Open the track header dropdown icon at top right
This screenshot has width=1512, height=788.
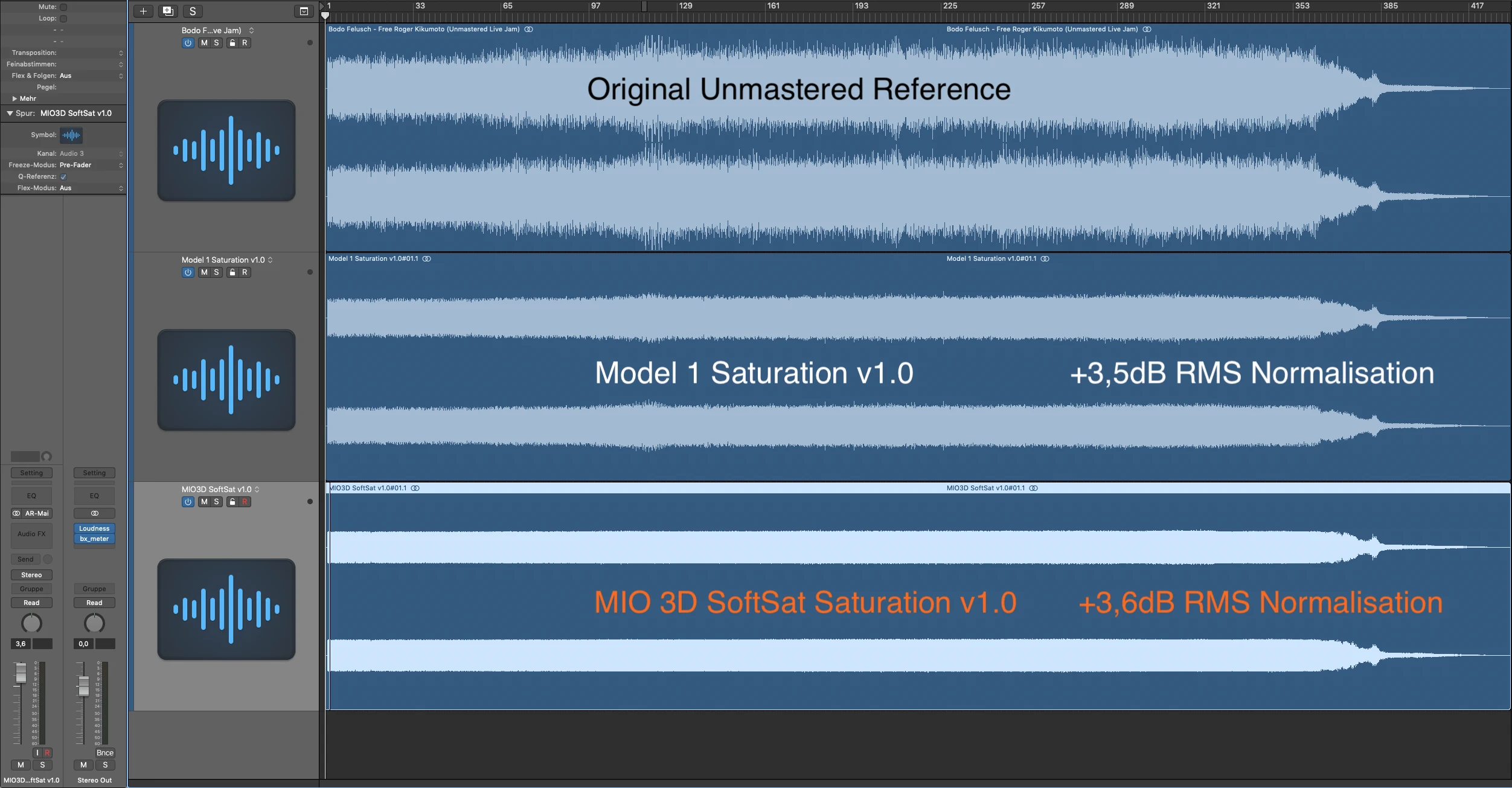click(x=304, y=11)
